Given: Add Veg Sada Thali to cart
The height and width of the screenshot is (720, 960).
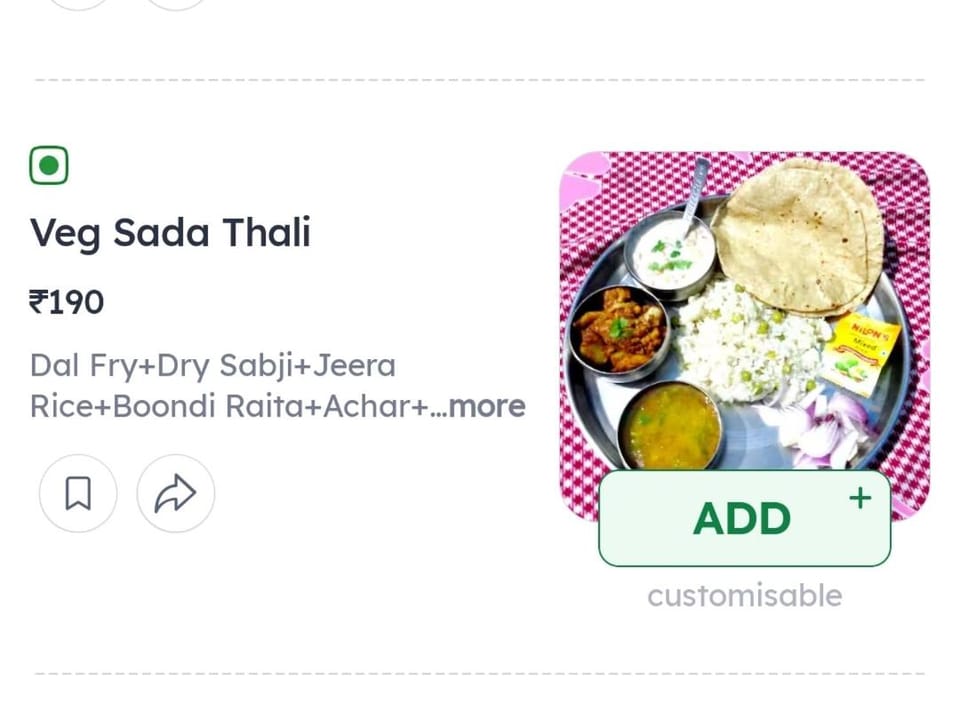Looking at the screenshot, I should point(744,519).
